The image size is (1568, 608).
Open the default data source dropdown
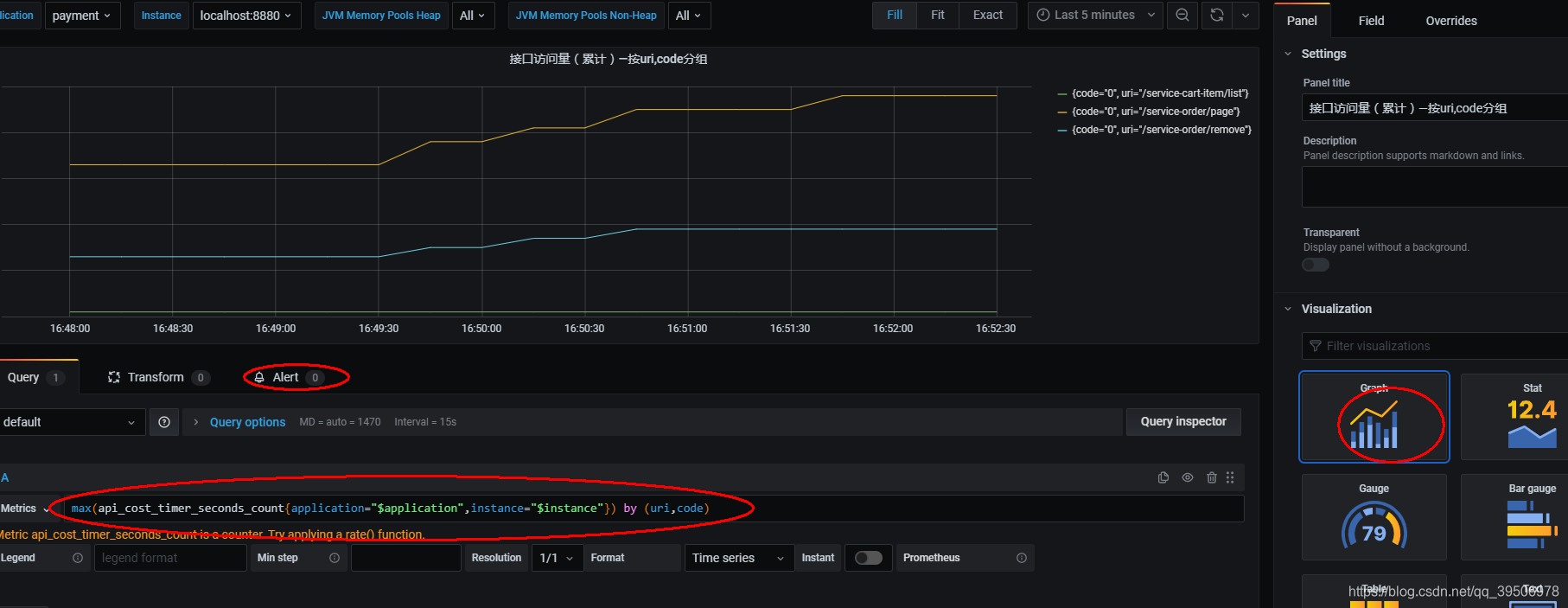(71, 422)
